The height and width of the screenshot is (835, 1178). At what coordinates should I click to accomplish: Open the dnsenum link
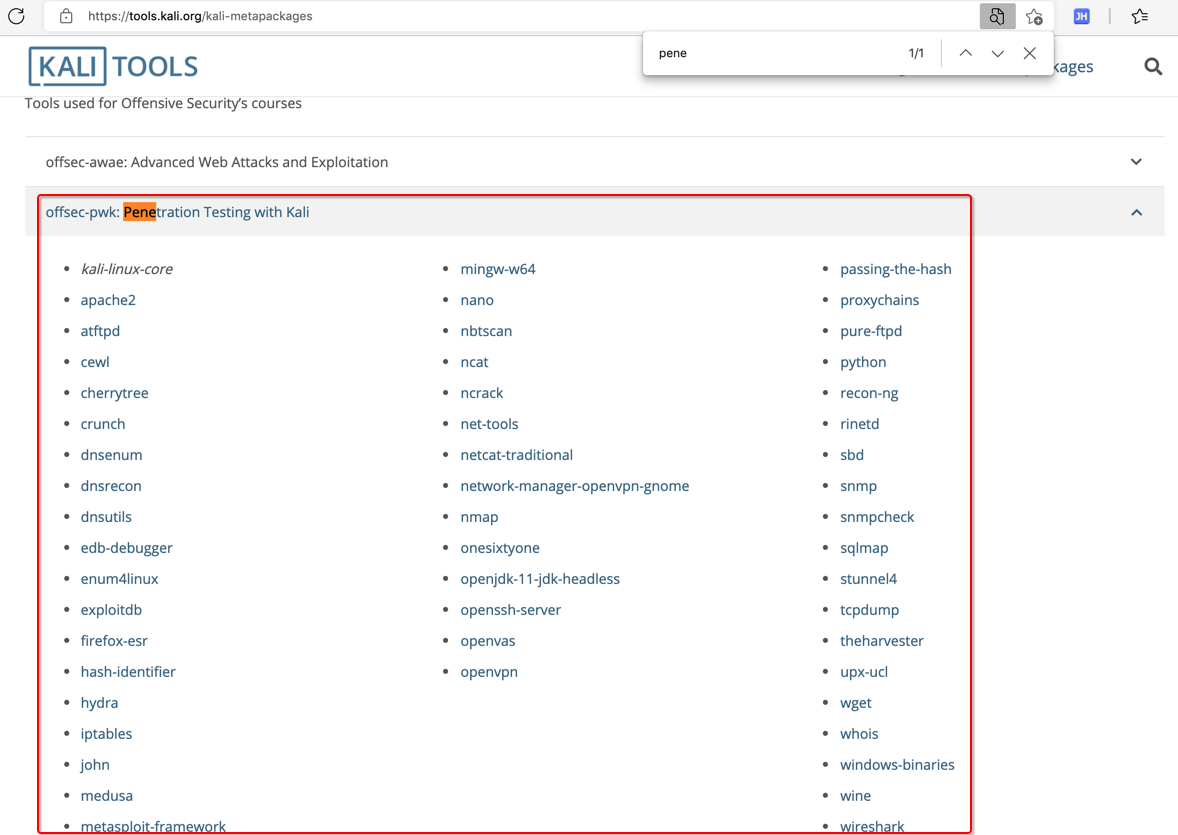[x=111, y=455]
